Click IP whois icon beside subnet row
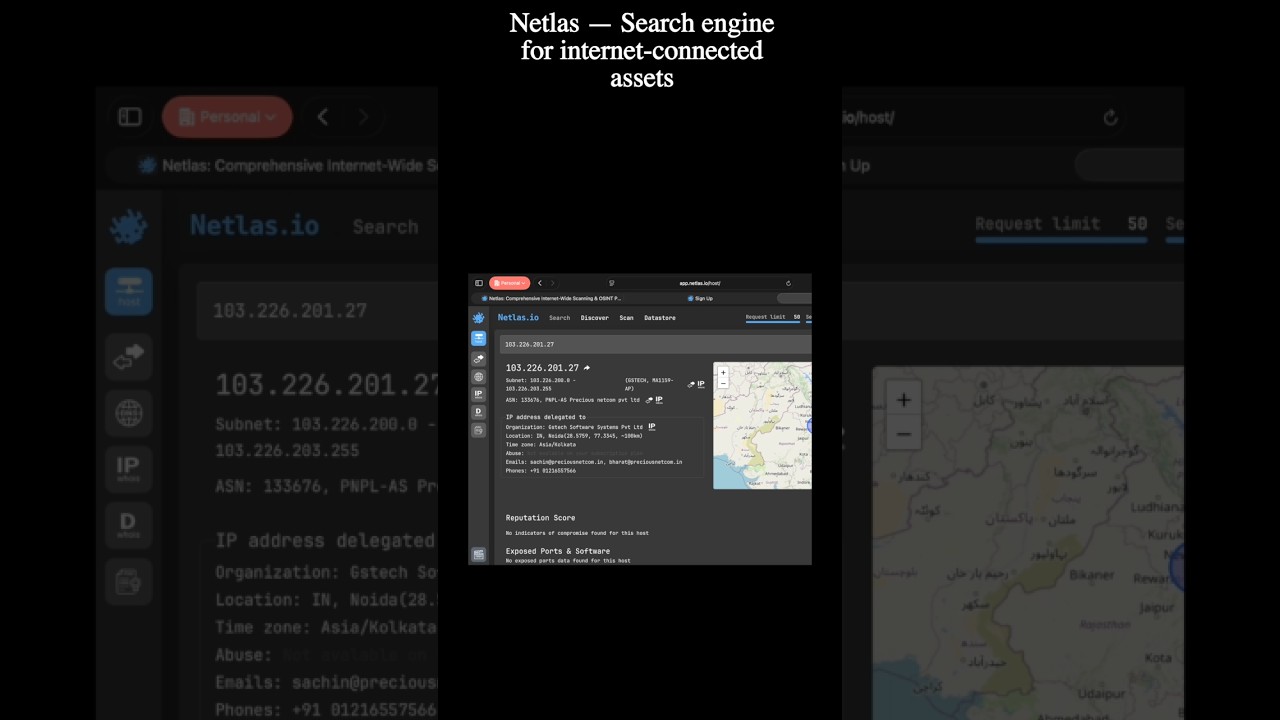Viewport: 1280px width, 720px height. click(701, 384)
